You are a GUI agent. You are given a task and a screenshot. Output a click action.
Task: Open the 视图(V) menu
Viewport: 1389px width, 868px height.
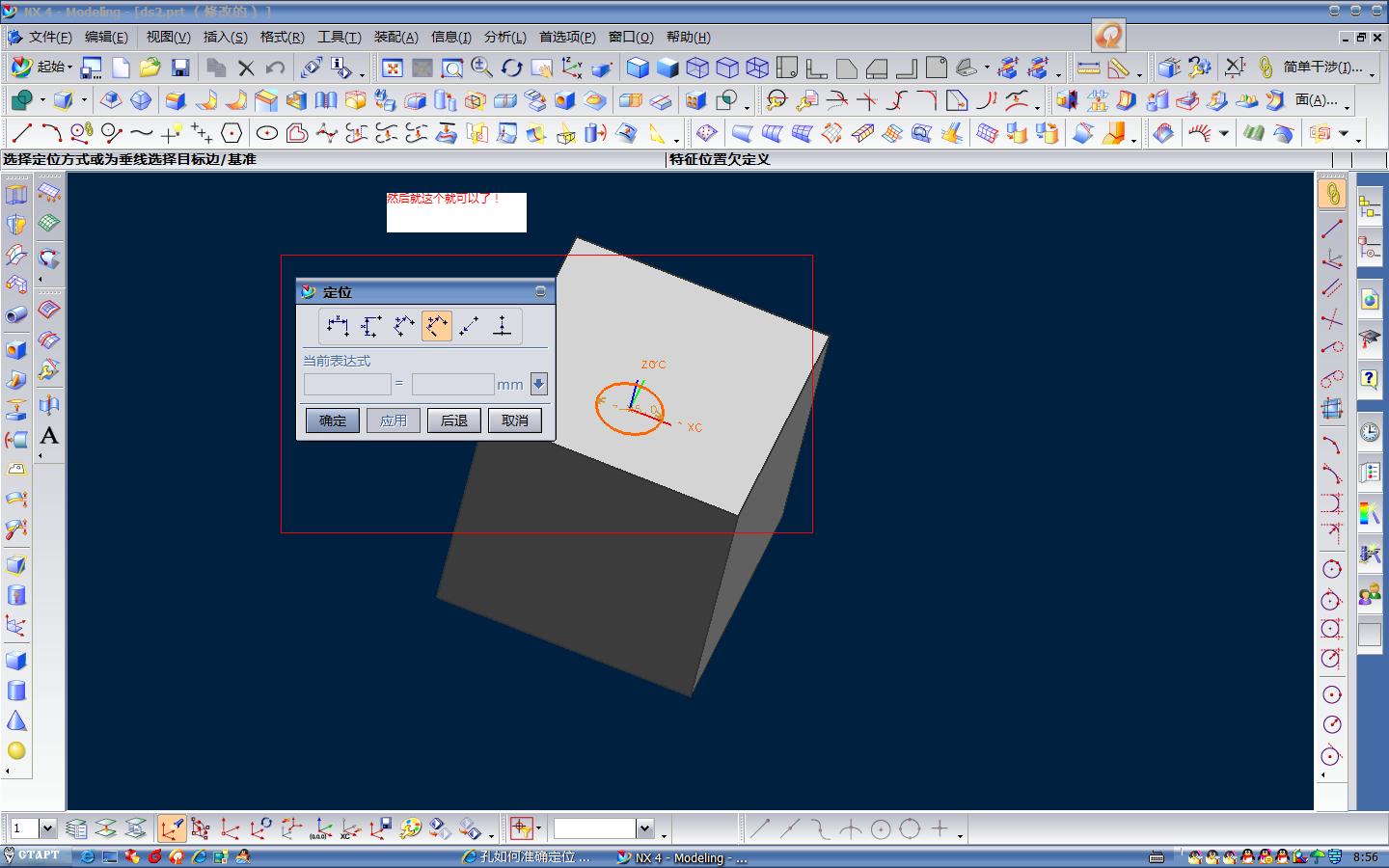tap(169, 37)
